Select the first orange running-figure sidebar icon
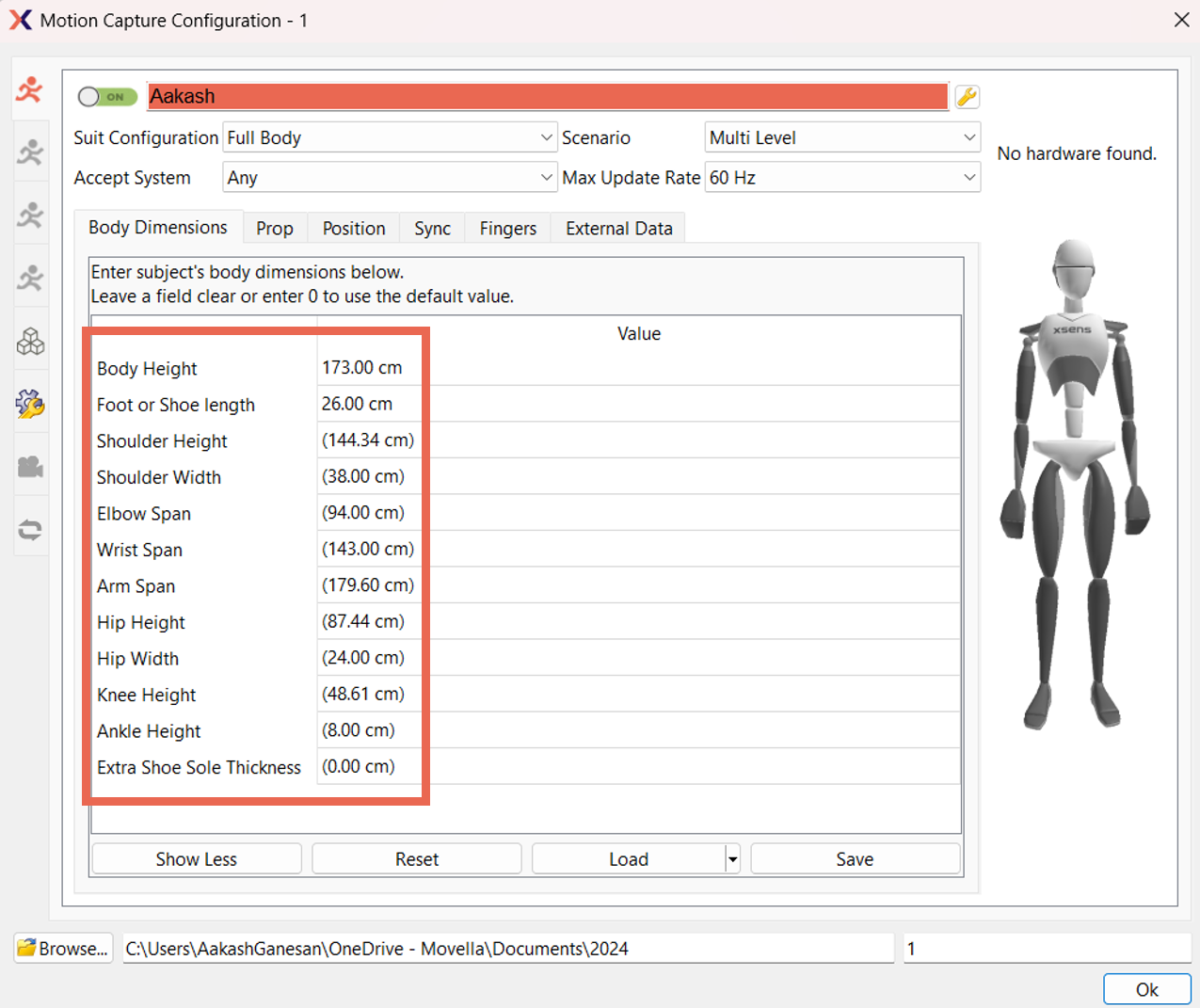This screenshot has height=1008, width=1200. pyautogui.click(x=30, y=89)
